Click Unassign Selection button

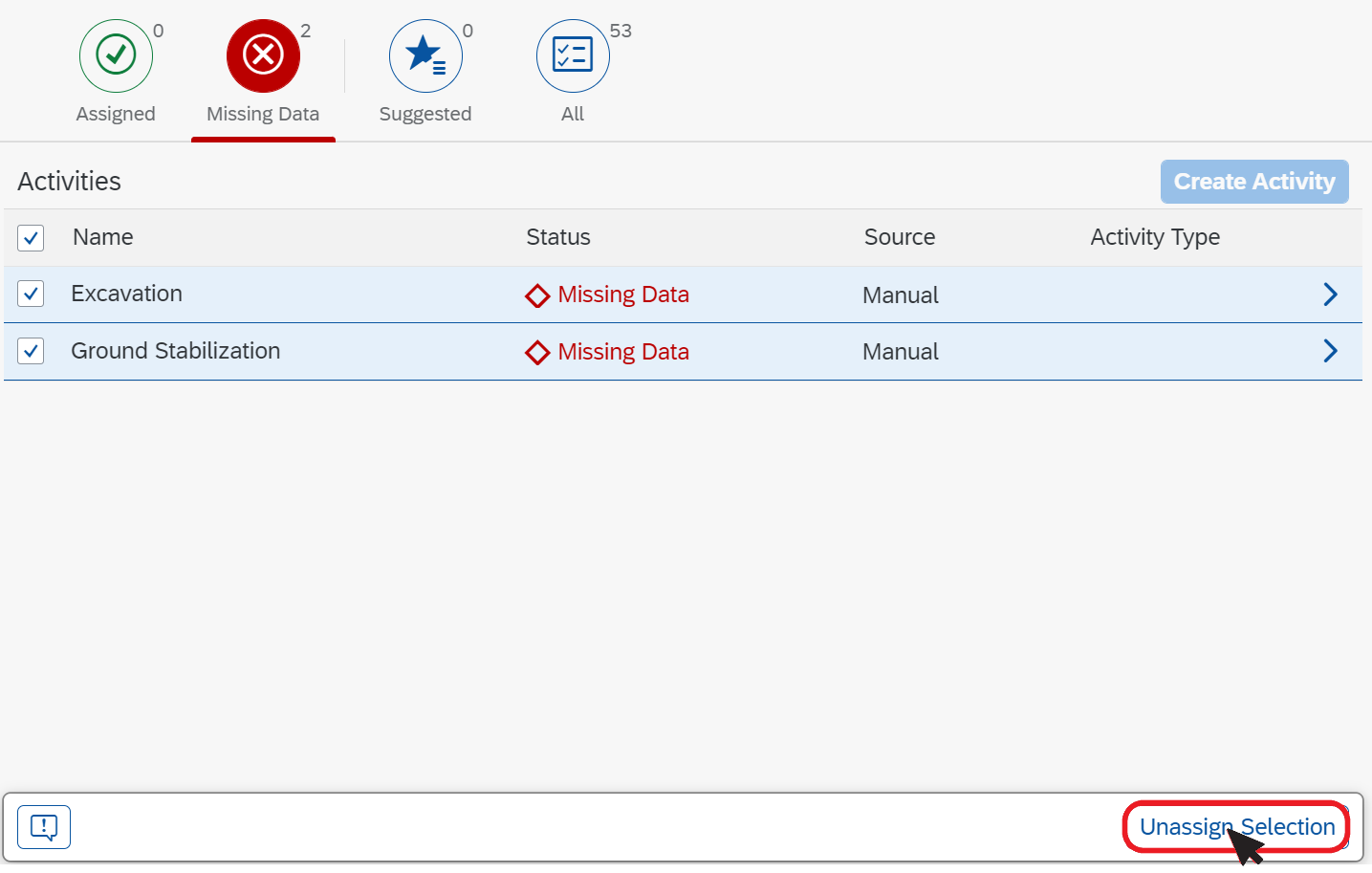1237,827
